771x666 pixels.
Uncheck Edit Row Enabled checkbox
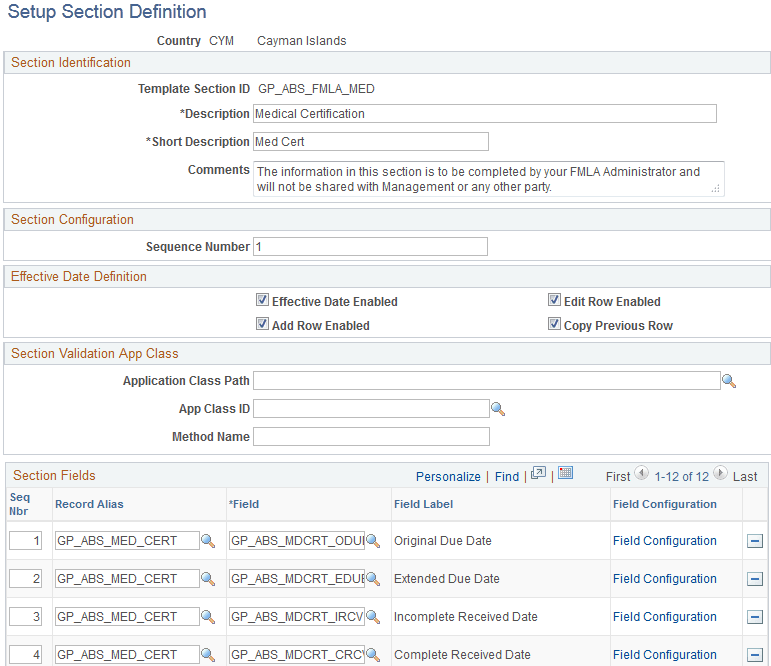click(554, 301)
